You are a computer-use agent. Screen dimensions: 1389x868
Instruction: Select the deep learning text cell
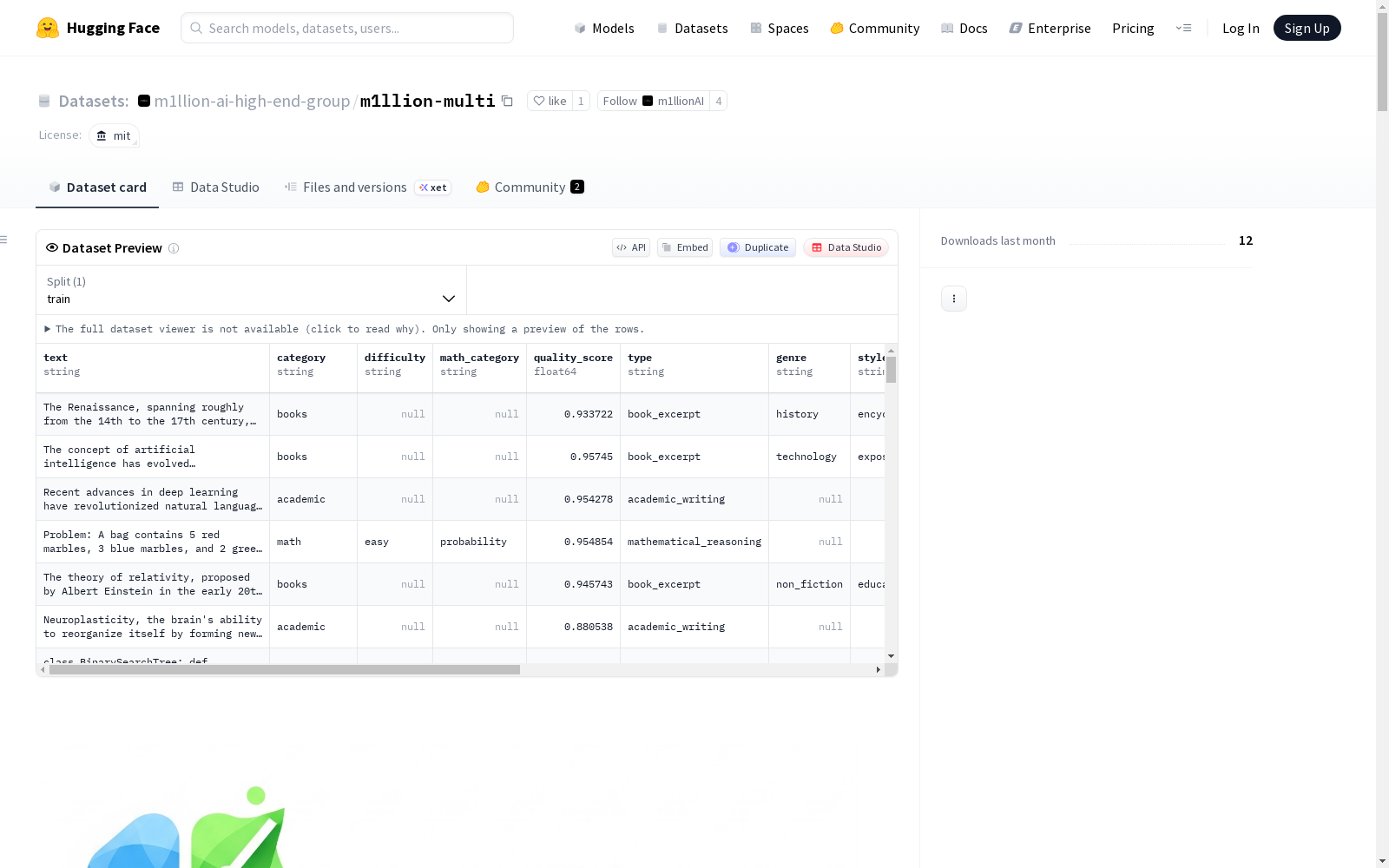coord(153,499)
